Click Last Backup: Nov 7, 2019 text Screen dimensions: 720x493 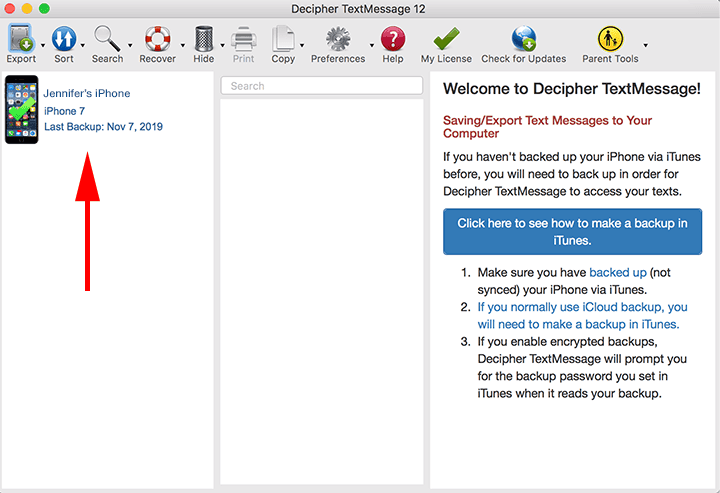point(103,127)
